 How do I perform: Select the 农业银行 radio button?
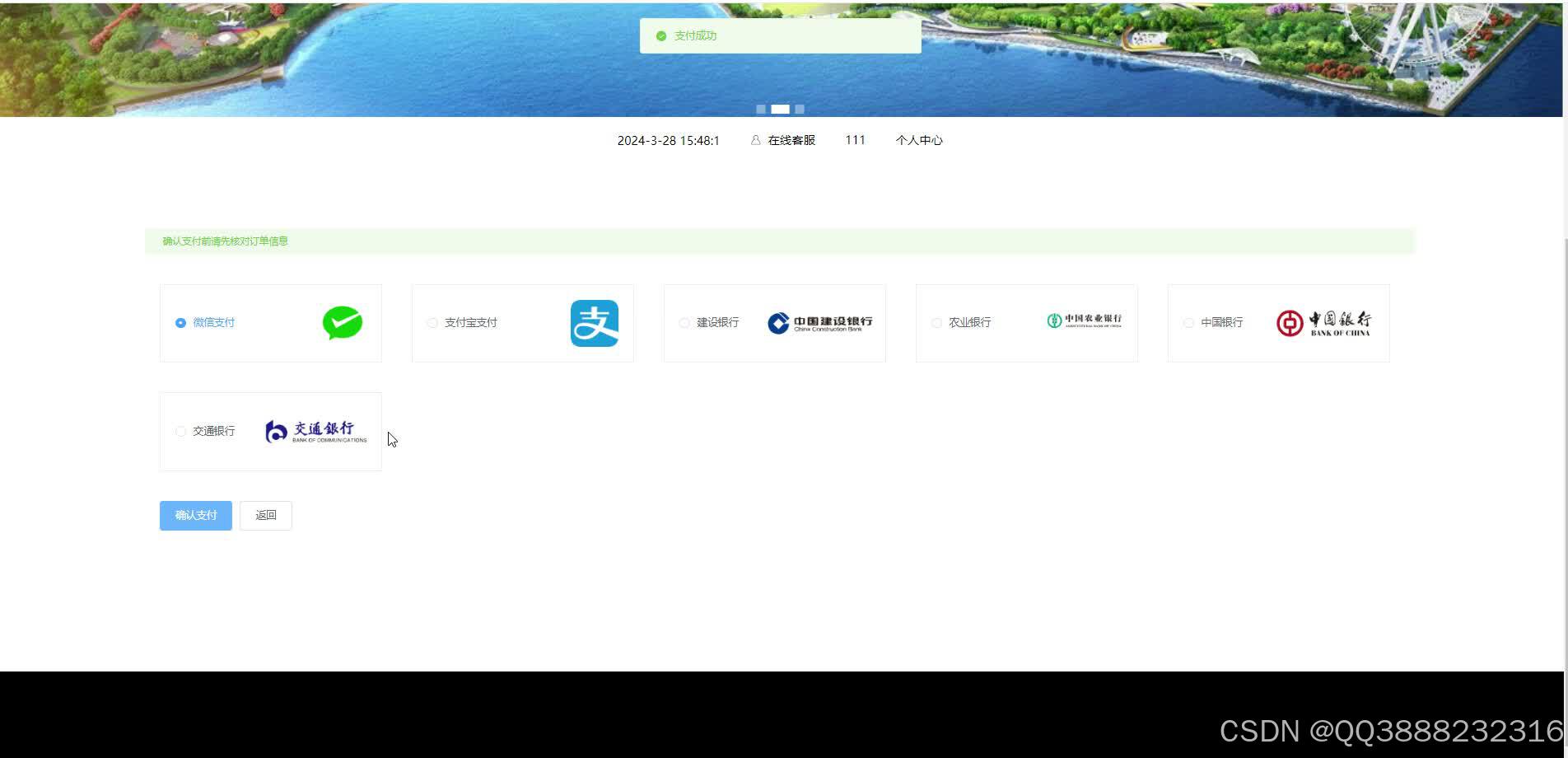[x=936, y=323]
